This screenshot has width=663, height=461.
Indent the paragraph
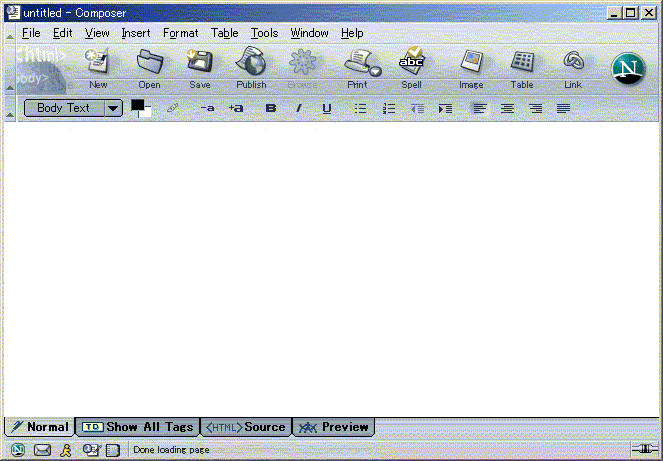tap(445, 109)
